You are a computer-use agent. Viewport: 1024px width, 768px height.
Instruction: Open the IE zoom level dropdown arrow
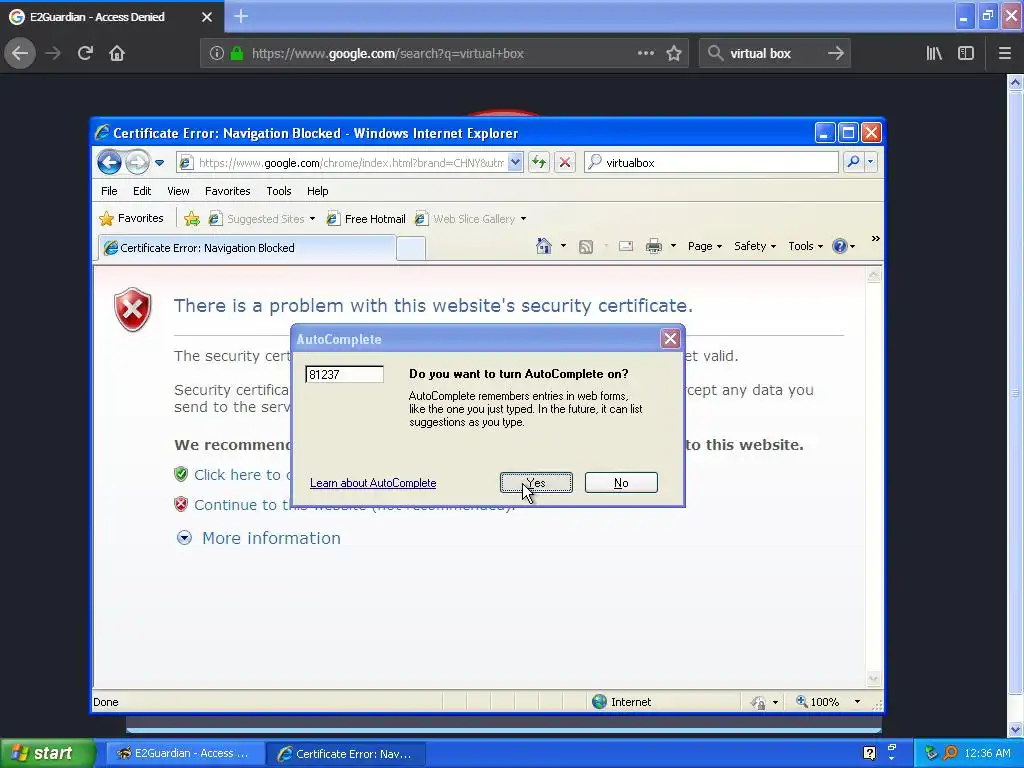click(x=857, y=702)
